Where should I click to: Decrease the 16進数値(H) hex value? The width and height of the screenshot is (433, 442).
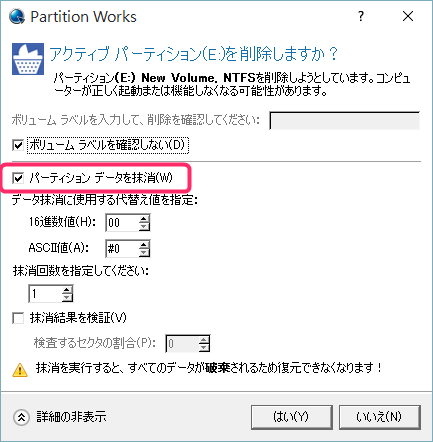[144, 227]
